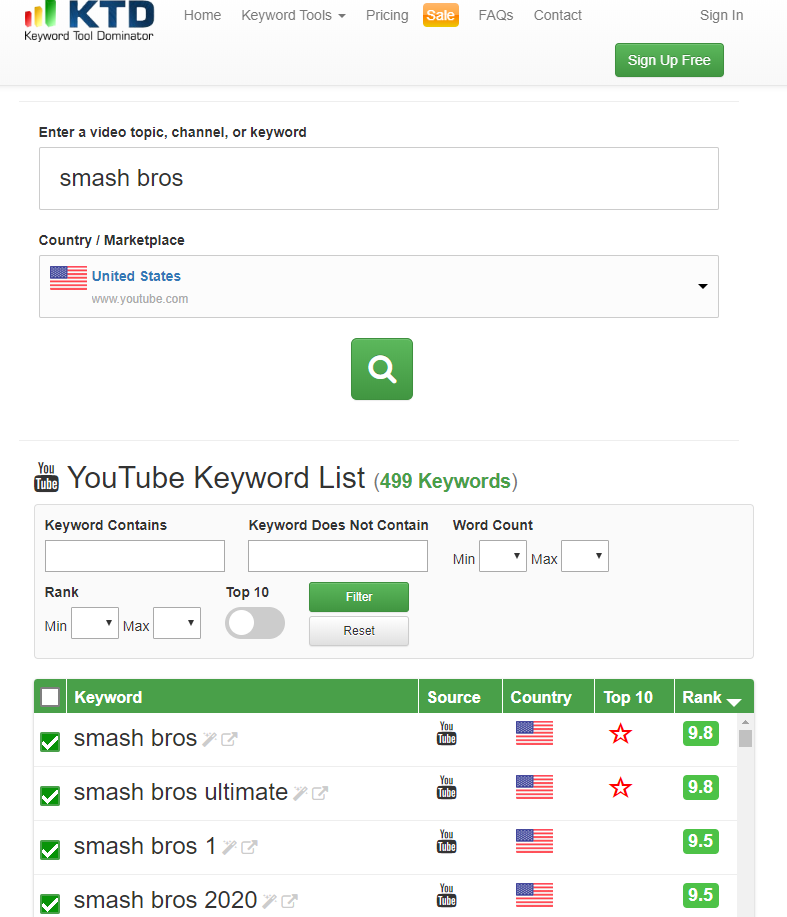The image size is (787, 917).
Task: Click US flag in 'smash bros 1' row
Action: point(534,841)
